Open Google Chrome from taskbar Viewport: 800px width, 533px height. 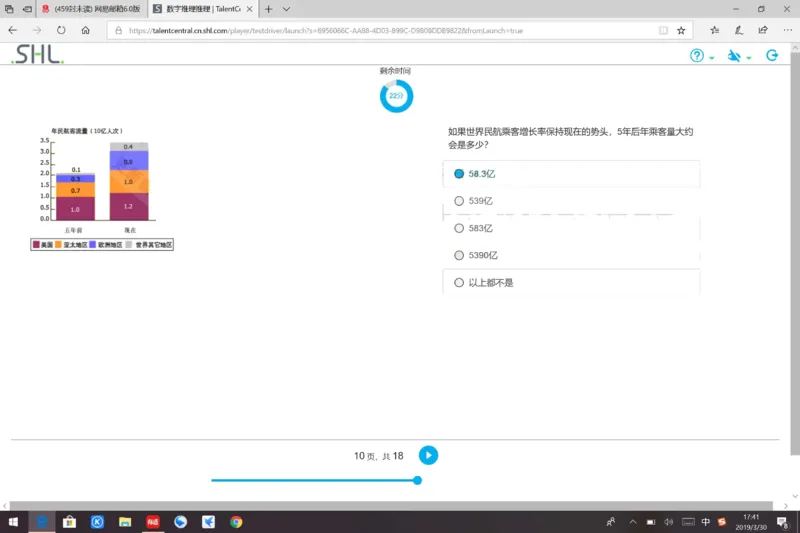[236, 522]
